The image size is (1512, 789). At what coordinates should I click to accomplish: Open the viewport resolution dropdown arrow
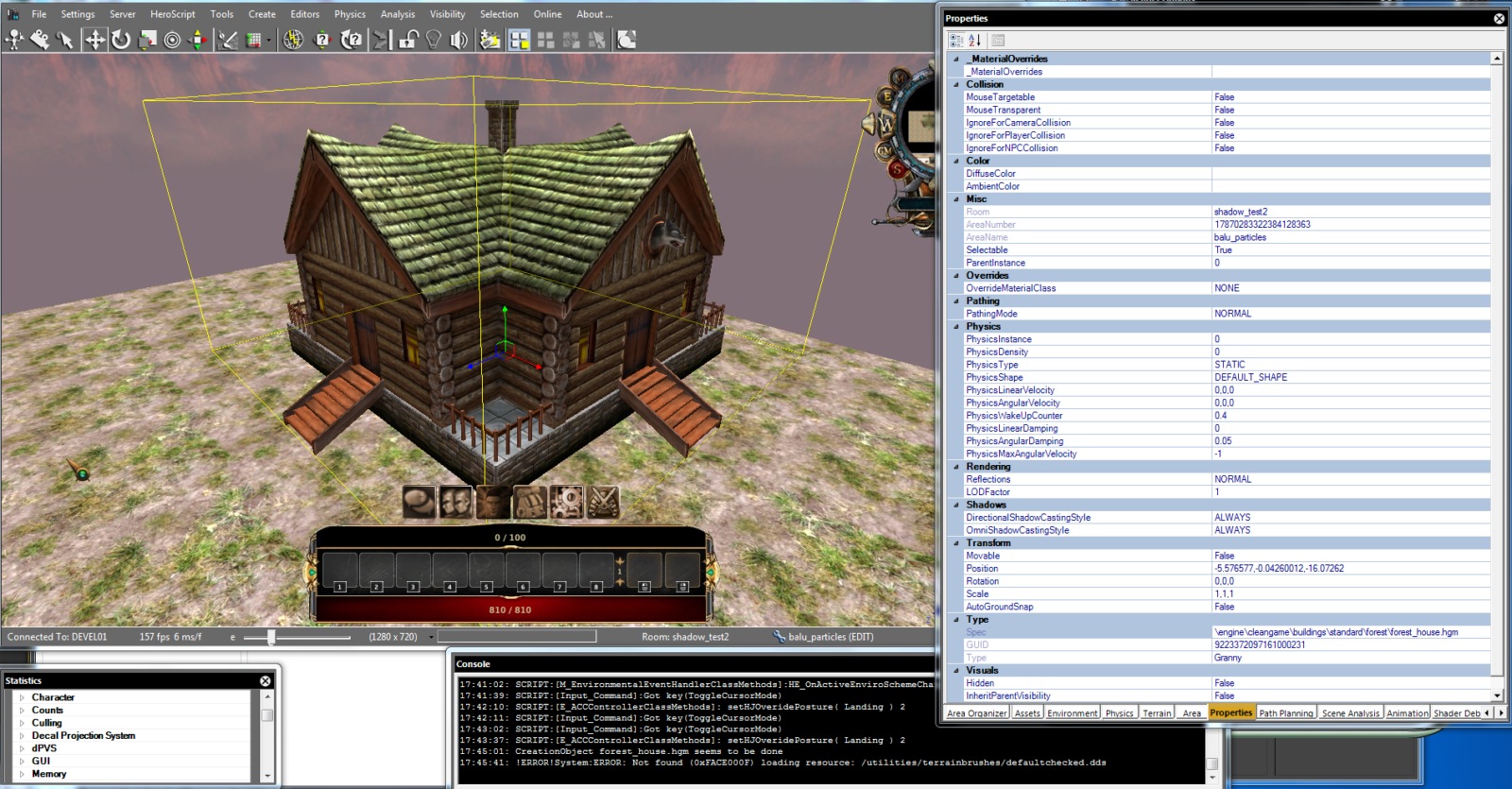coord(431,637)
